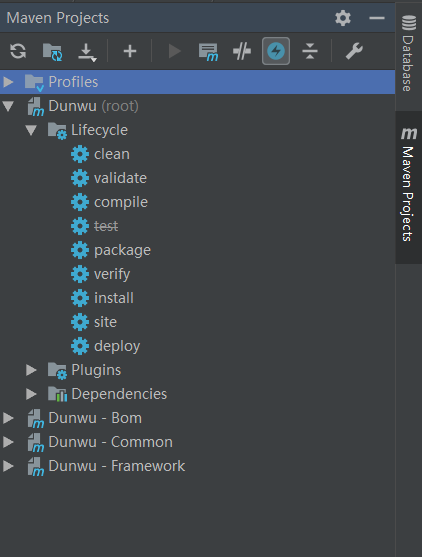Add Maven project with plus icon
Image resolution: width=422 pixels, height=557 pixels.
point(130,51)
